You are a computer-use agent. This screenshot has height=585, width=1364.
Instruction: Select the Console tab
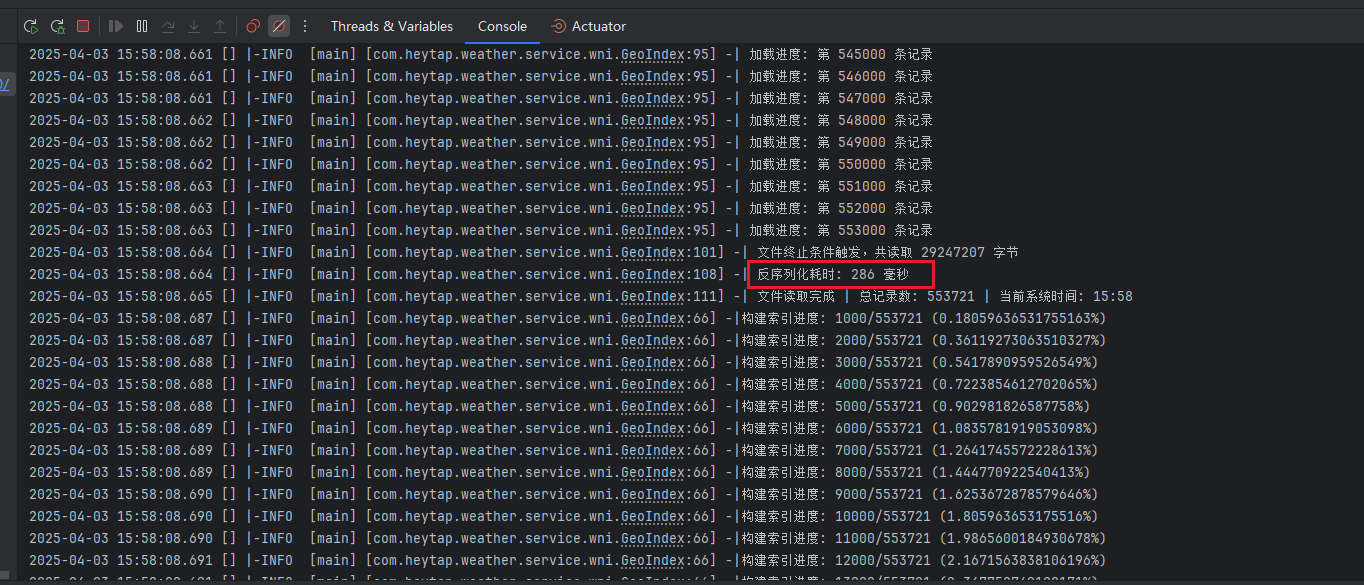502,26
